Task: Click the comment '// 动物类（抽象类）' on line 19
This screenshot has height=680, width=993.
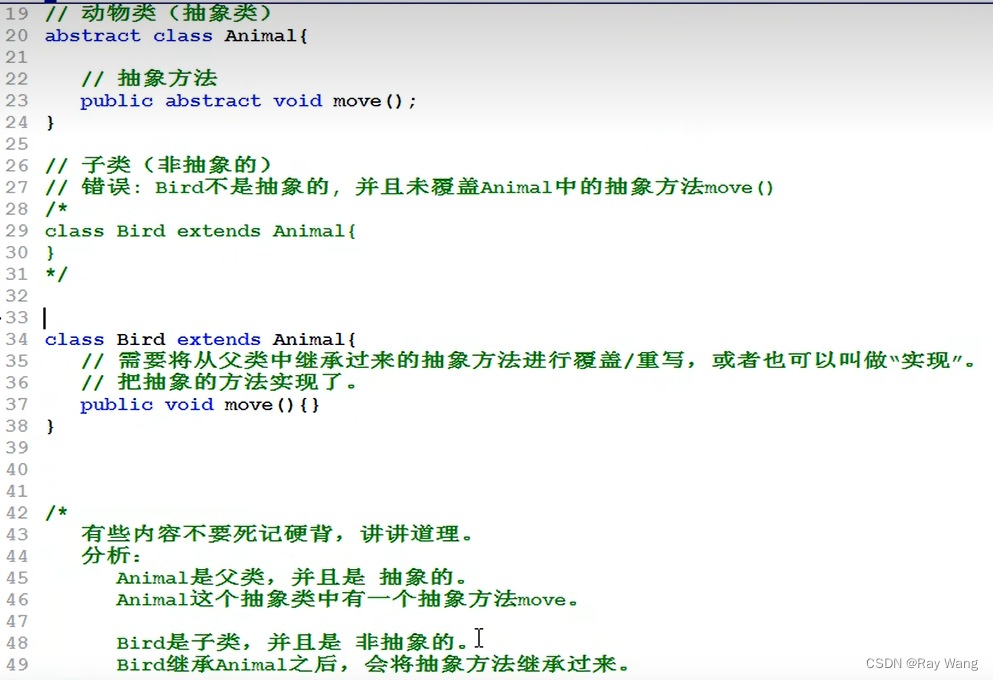Action: [x=158, y=13]
